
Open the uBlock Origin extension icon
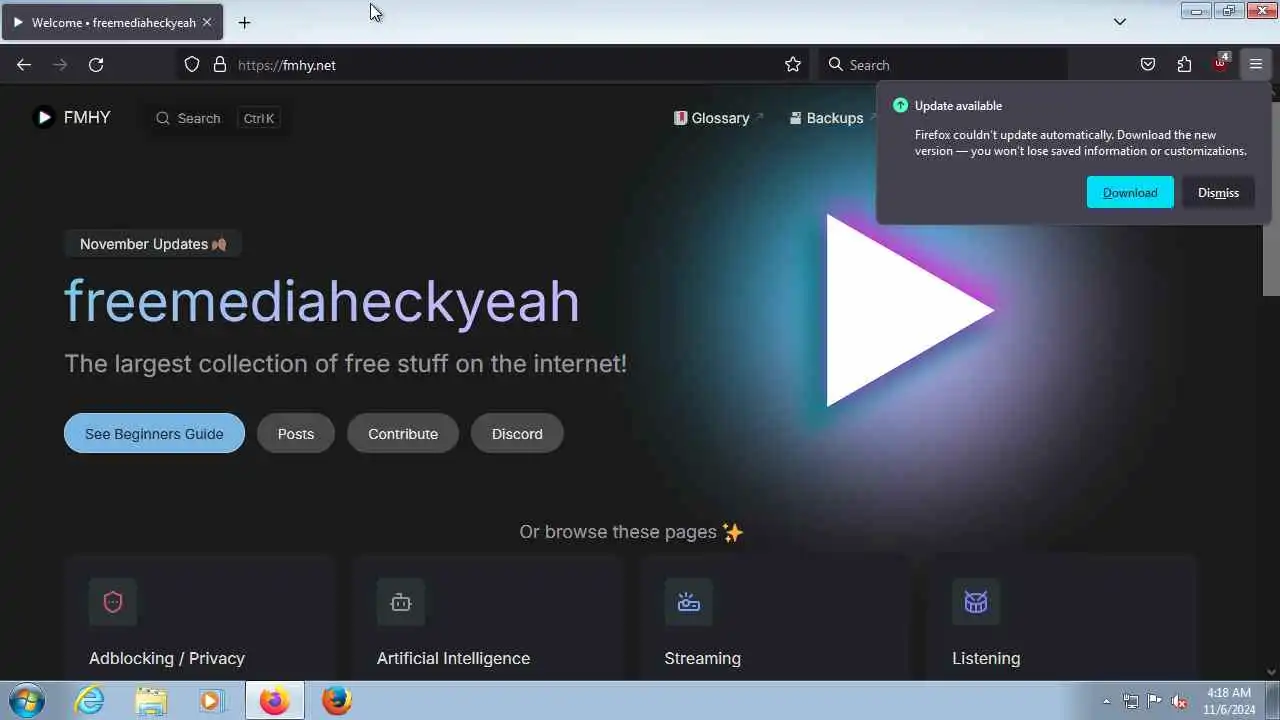click(1220, 64)
